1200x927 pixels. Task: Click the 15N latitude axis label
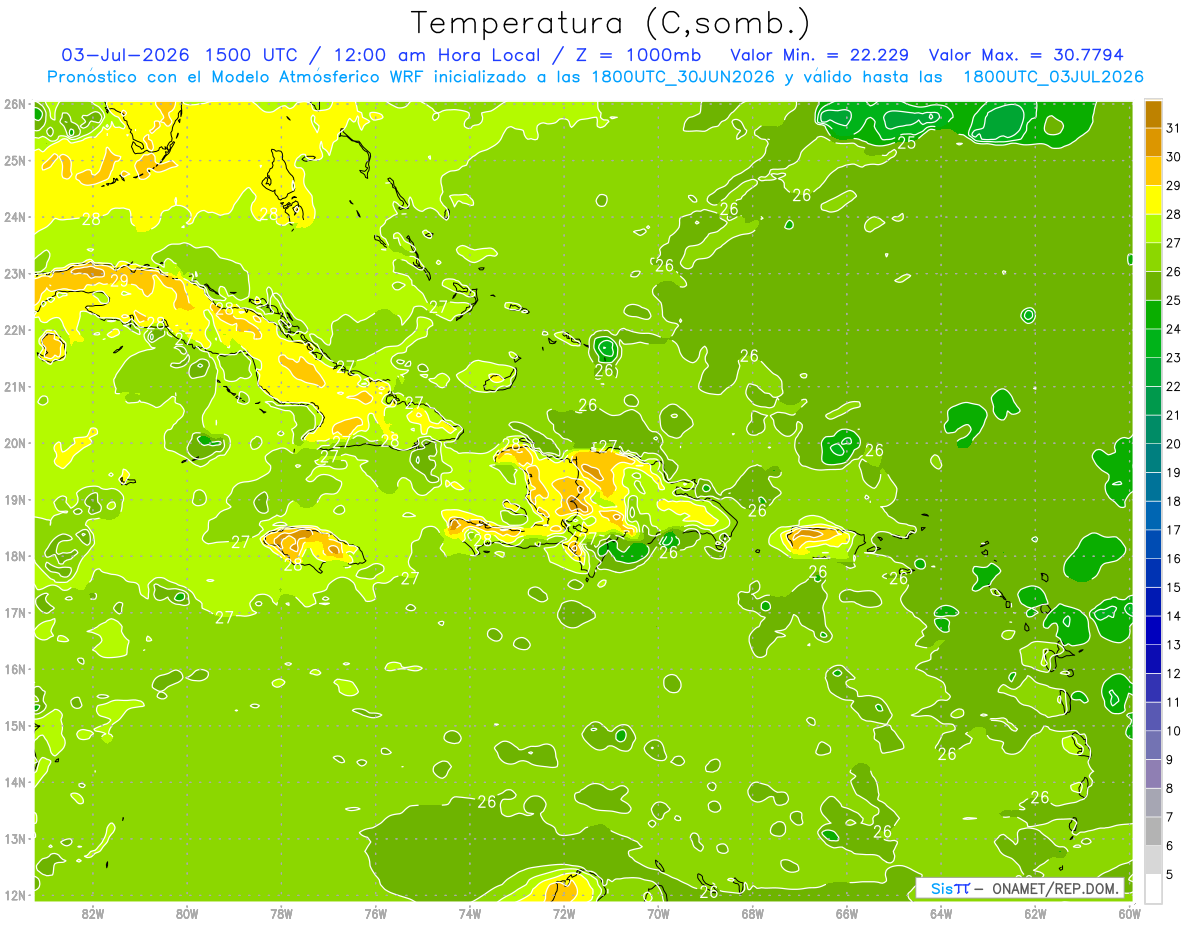(x=15, y=725)
